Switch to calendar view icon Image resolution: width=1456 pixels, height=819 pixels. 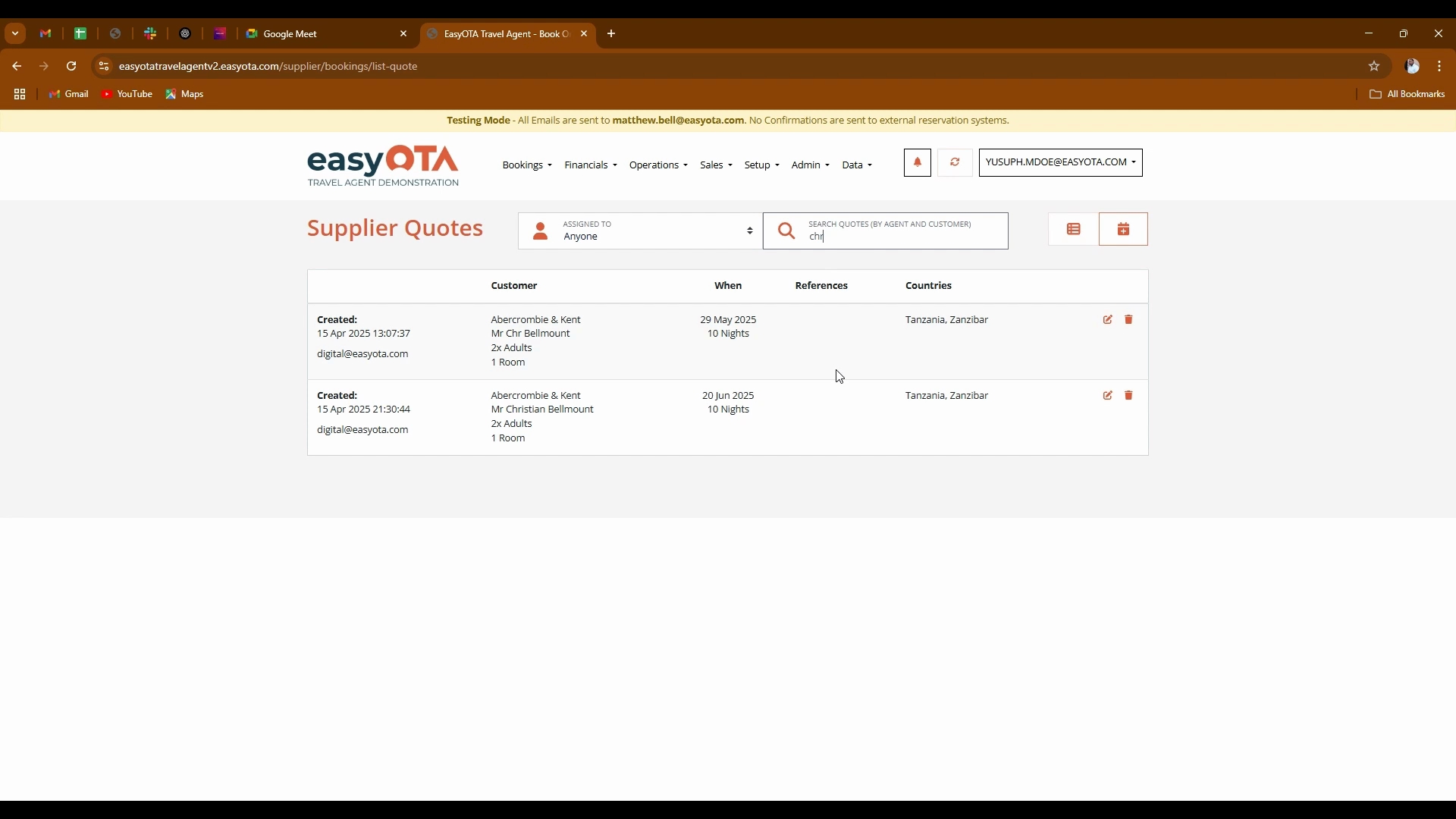coord(1124,229)
